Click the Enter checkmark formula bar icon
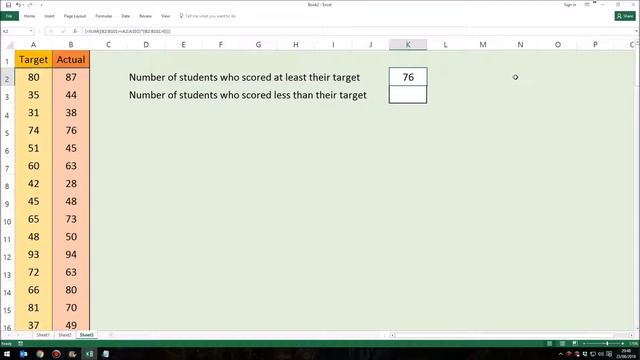Viewport: 640px width, 360px height. pyautogui.click(x=63, y=31)
